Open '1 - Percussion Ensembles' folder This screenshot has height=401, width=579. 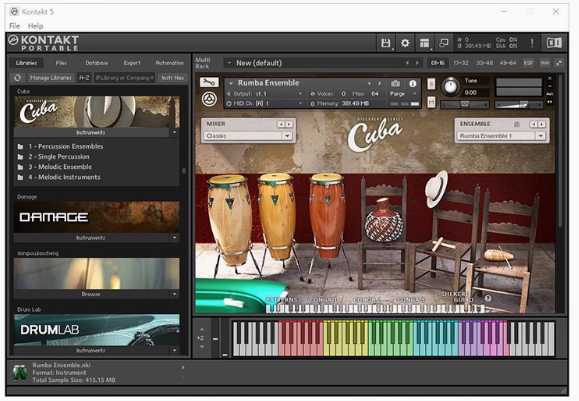click(66, 147)
